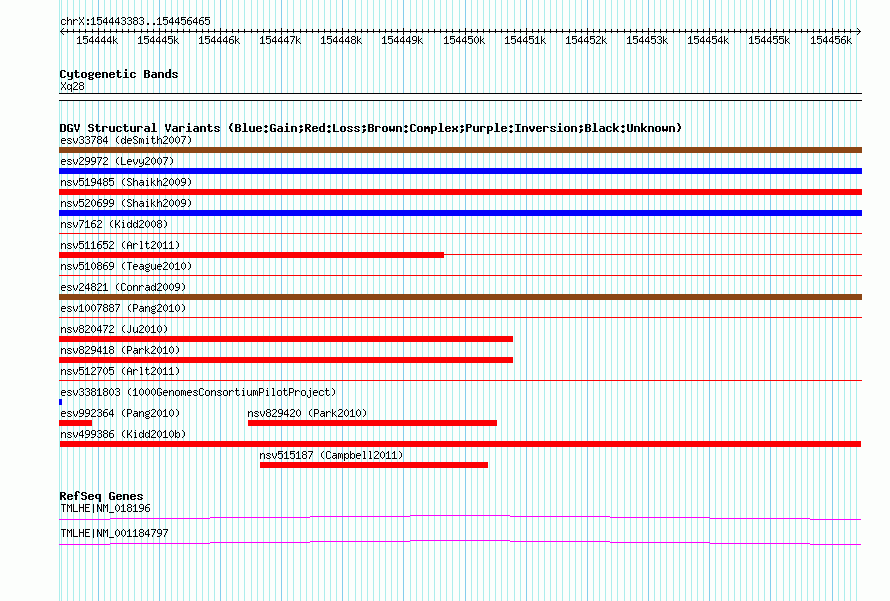Screen dimensions: 890x601
Task: Click the 154452k ruler tick label
Action: tap(586, 40)
